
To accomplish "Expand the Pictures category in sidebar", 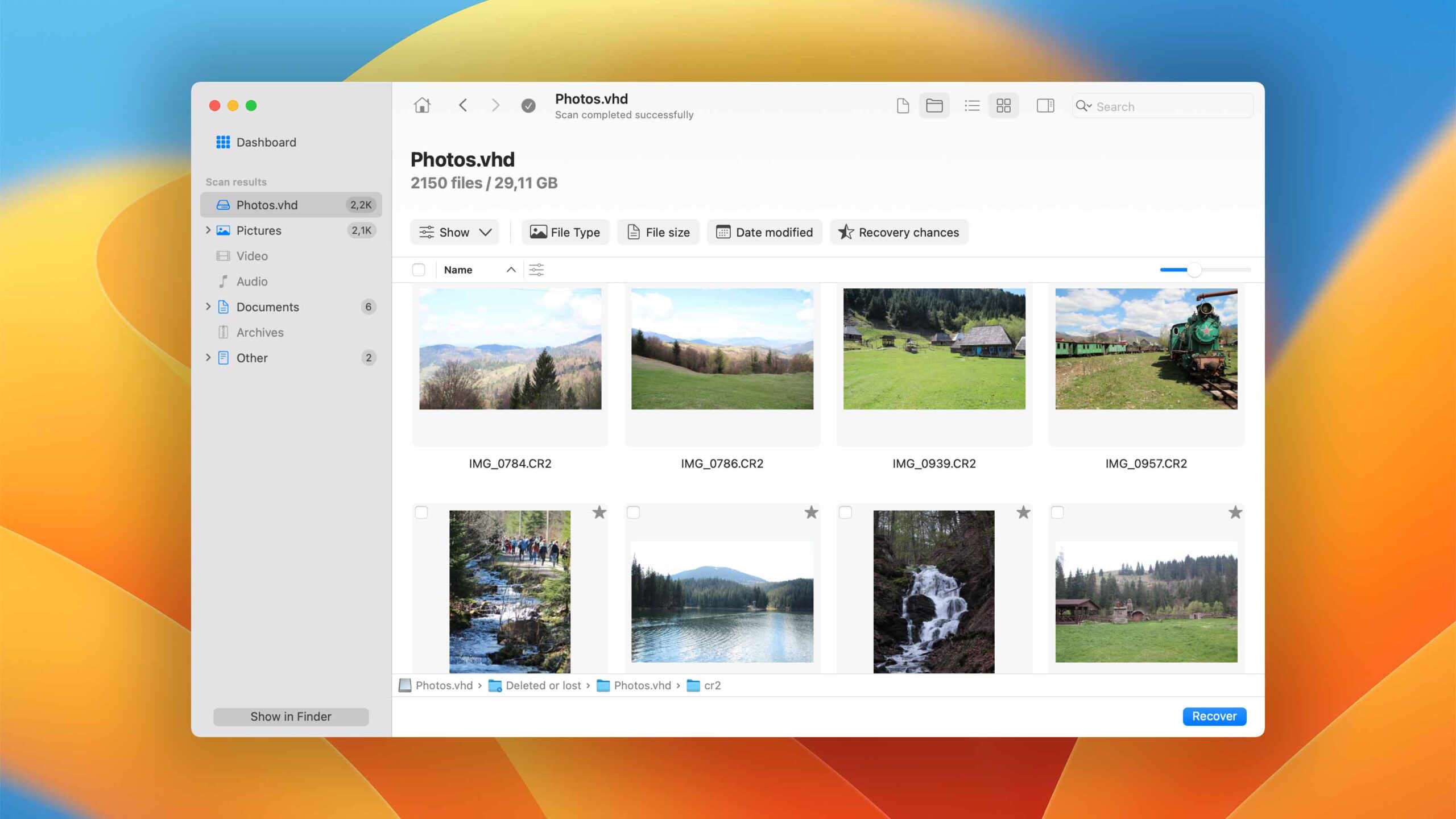I will point(208,230).
